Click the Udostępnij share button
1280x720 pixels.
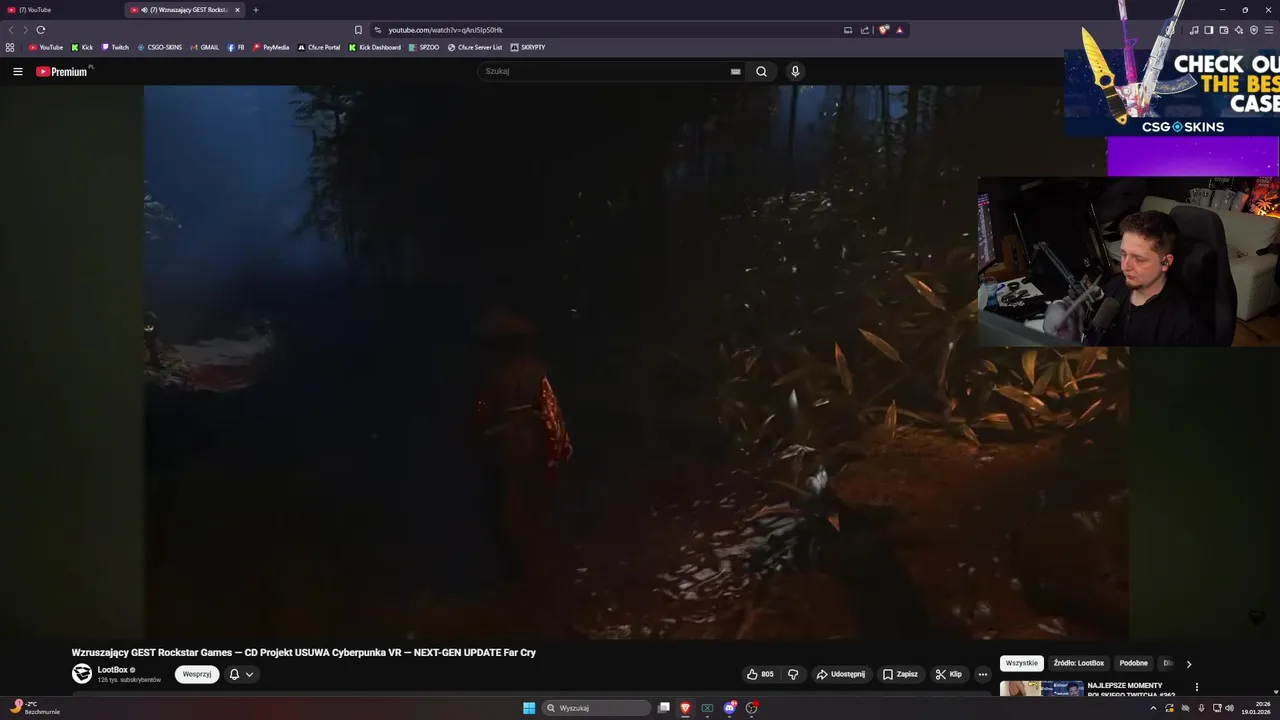841,674
